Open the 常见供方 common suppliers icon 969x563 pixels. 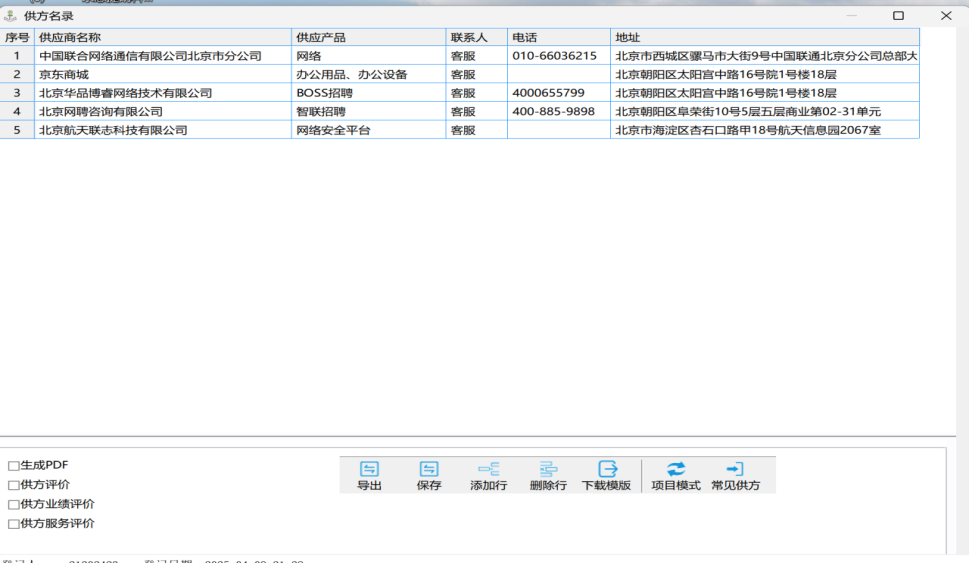coord(735,469)
